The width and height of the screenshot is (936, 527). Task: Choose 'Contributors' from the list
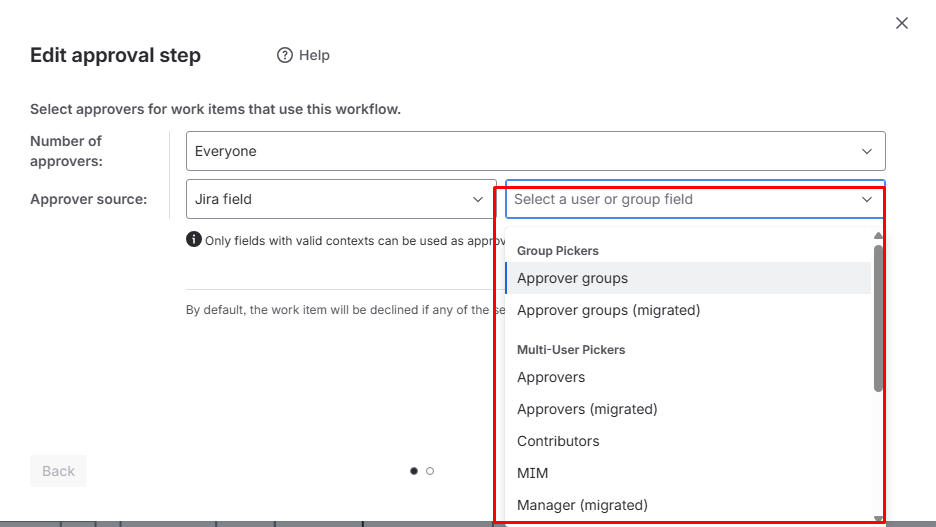coord(688,441)
